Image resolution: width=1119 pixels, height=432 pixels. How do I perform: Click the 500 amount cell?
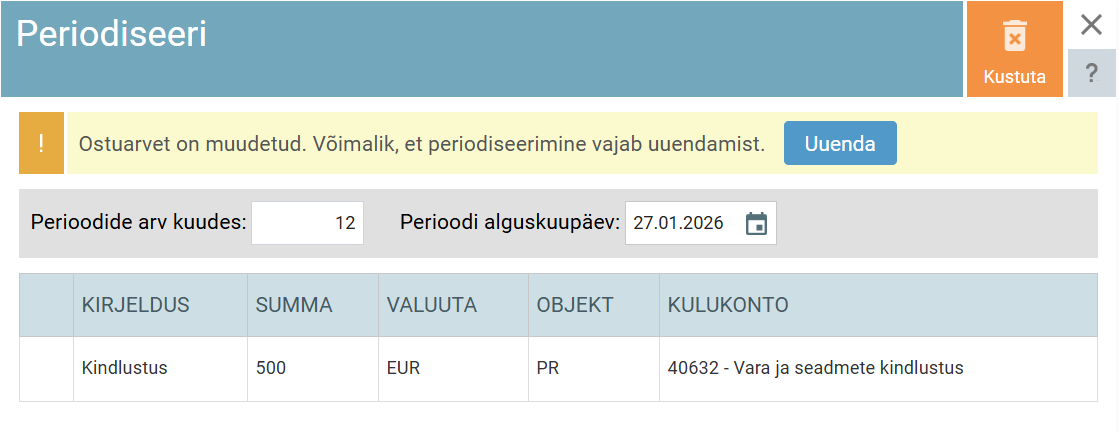point(313,368)
